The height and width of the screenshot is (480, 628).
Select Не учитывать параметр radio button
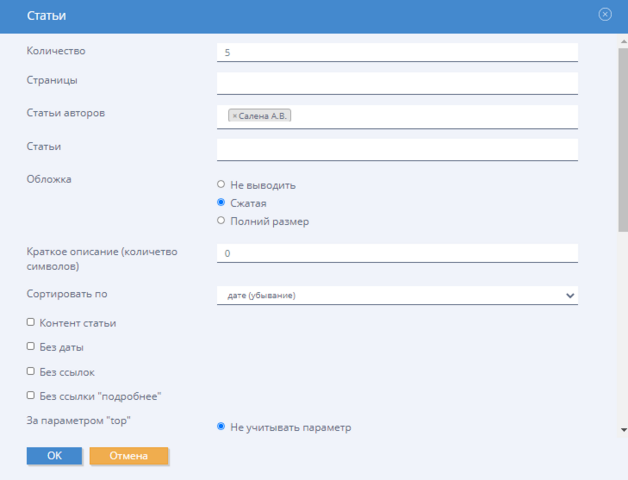pyautogui.click(x=221, y=427)
